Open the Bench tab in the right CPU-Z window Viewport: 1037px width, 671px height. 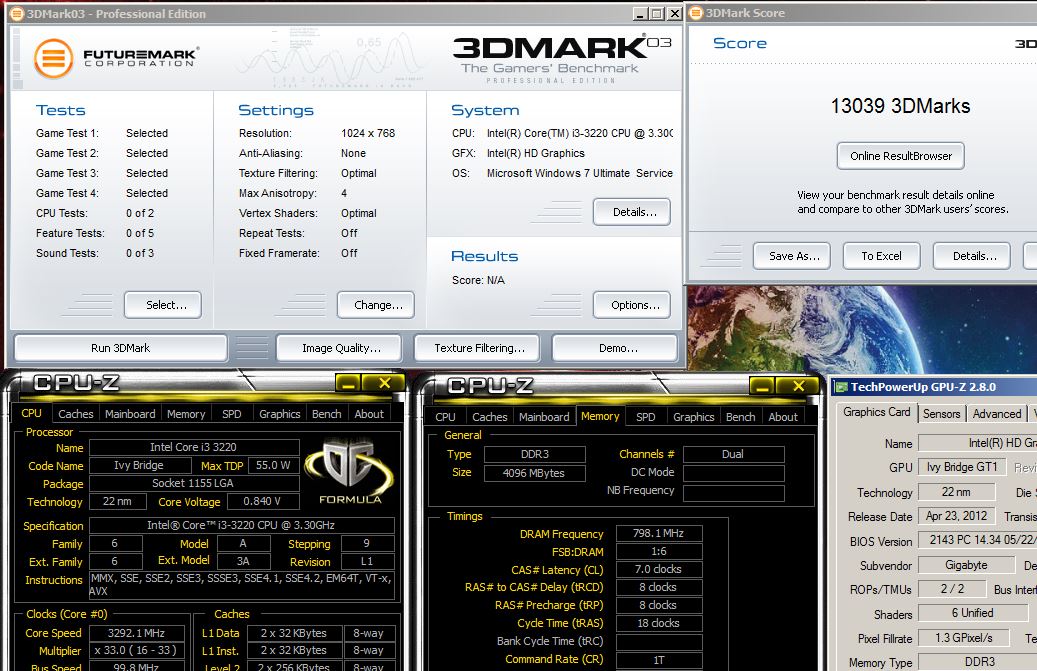pyautogui.click(x=741, y=416)
